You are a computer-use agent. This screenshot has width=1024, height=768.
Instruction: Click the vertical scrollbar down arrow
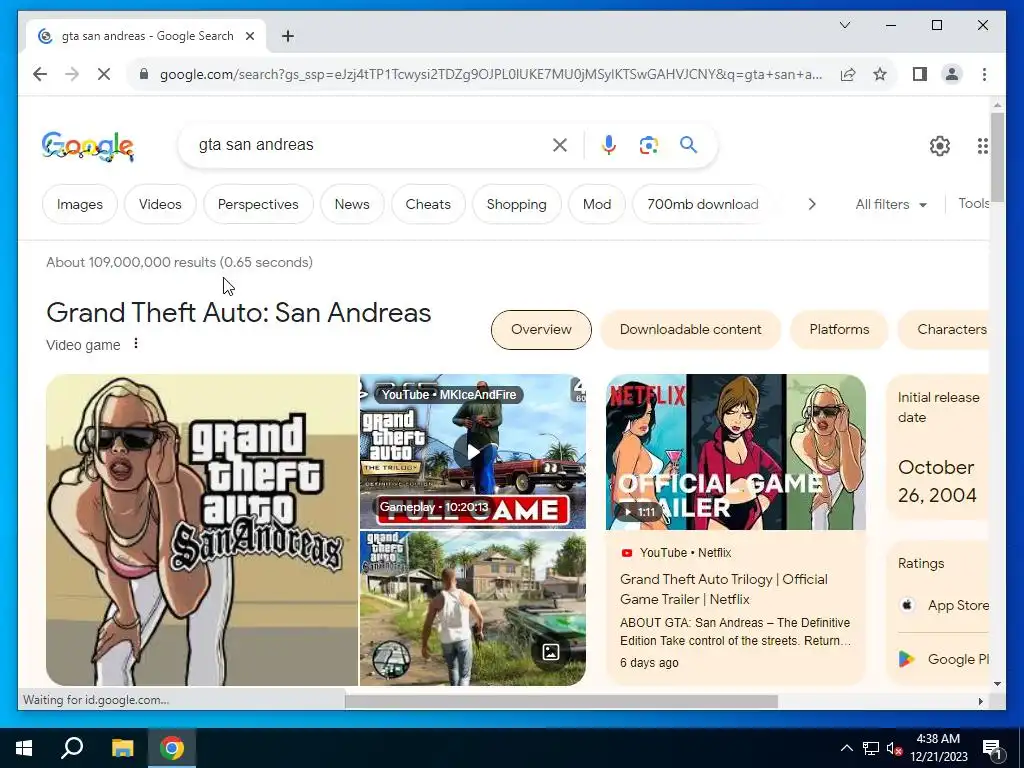(x=997, y=684)
